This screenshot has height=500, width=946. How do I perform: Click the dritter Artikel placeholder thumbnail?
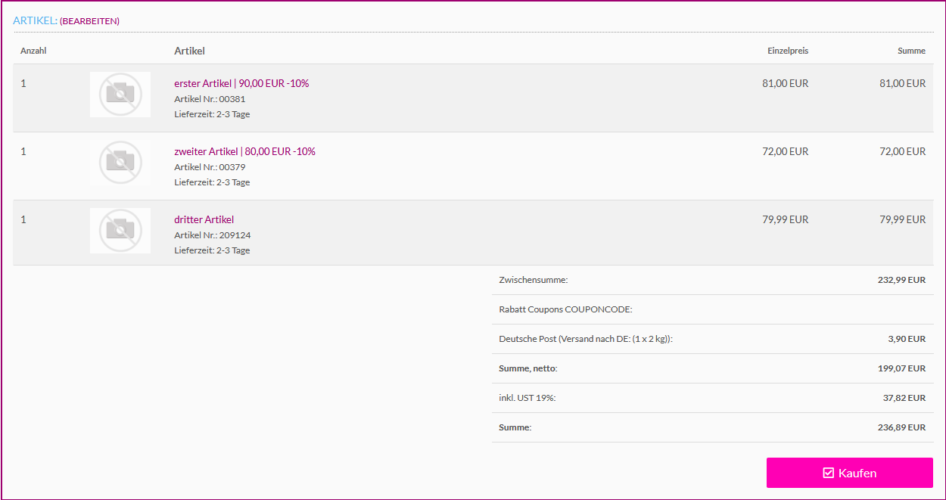120,230
